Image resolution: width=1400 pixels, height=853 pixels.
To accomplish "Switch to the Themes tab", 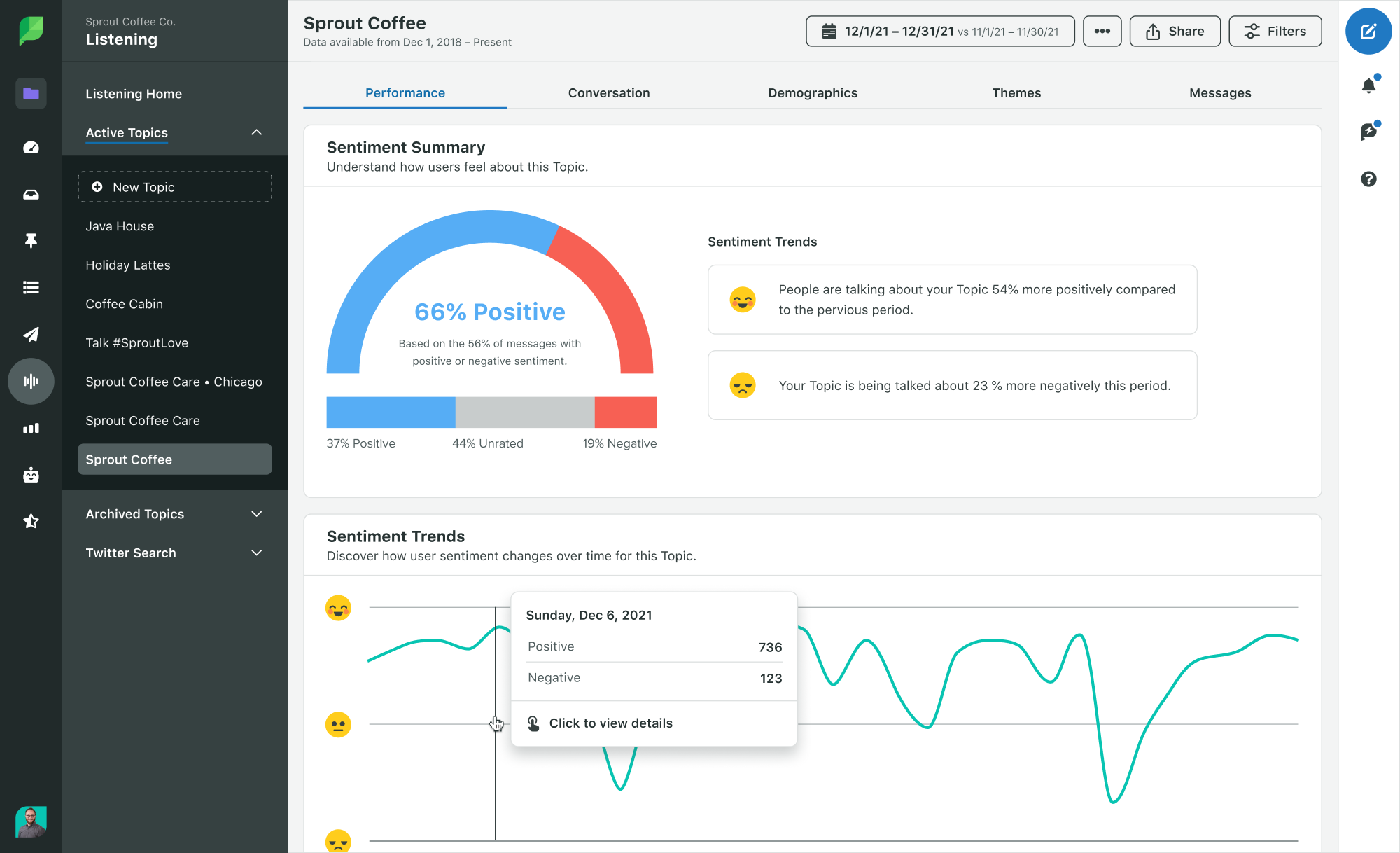I will click(x=1016, y=92).
